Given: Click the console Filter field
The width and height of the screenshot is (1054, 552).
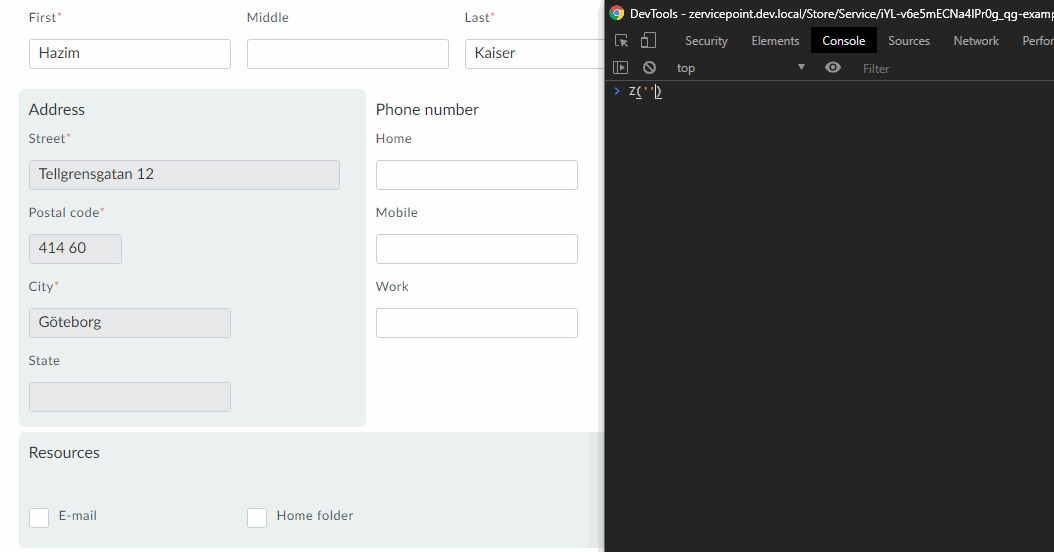Looking at the screenshot, I should pyautogui.click(x=950, y=68).
